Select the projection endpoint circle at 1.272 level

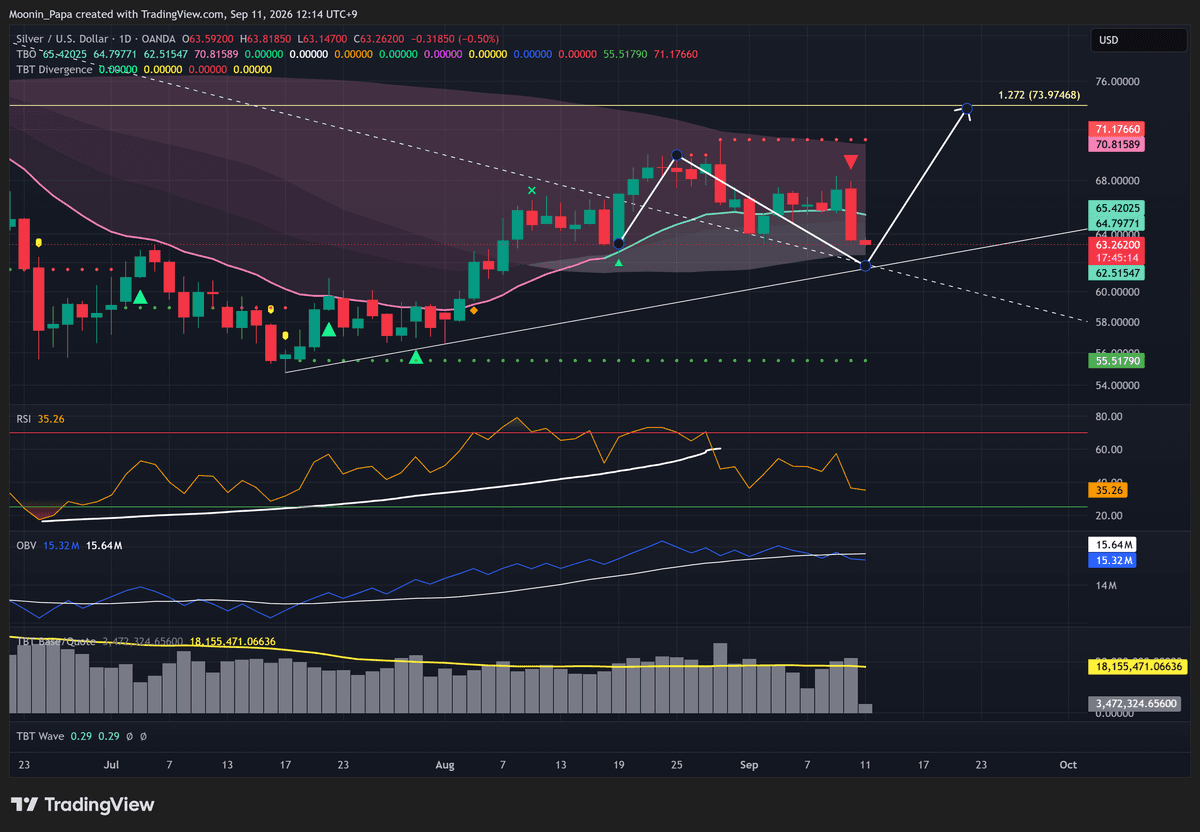click(x=967, y=107)
